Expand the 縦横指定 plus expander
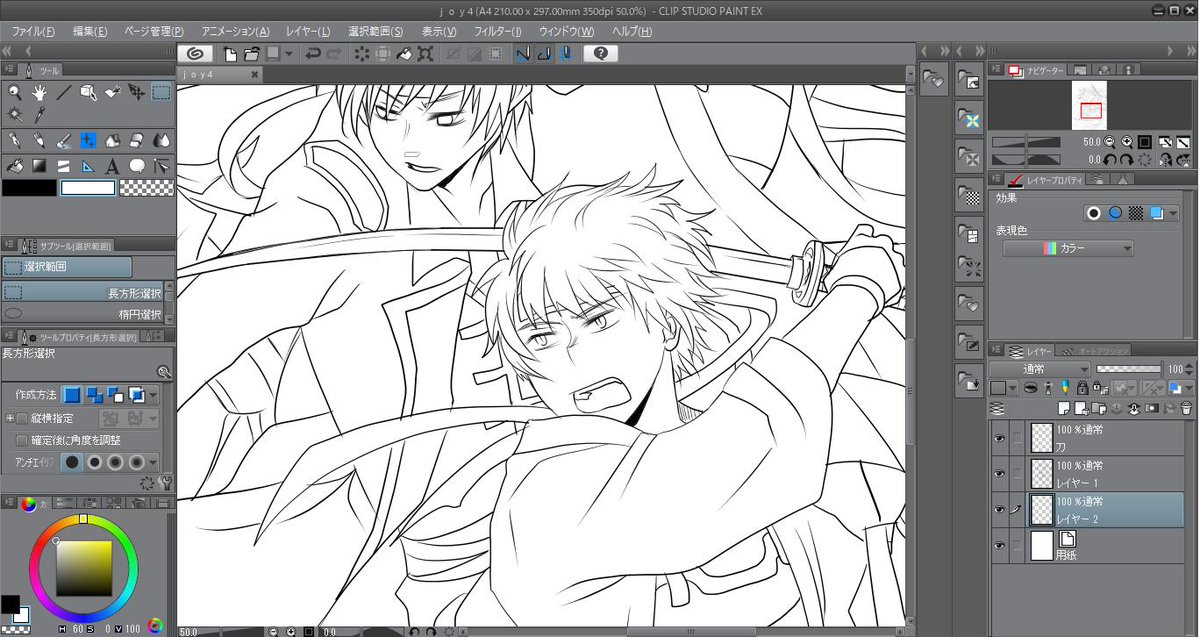 9,418
